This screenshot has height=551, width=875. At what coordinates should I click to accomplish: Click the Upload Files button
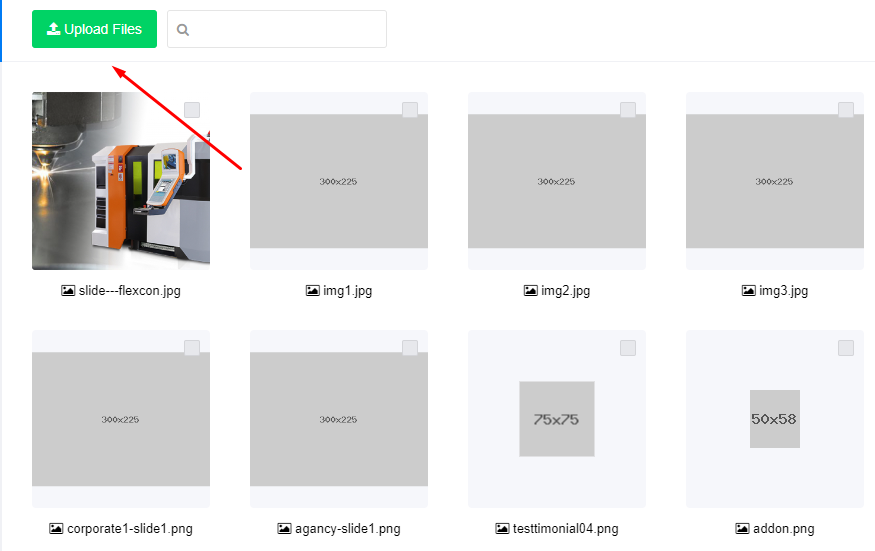pos(94,29)
